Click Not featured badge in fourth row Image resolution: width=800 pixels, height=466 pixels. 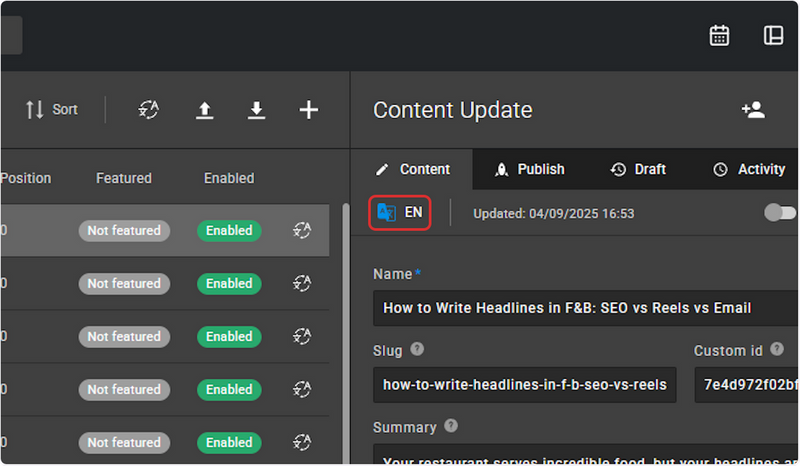pyautogui.click(x=124, y=390)
